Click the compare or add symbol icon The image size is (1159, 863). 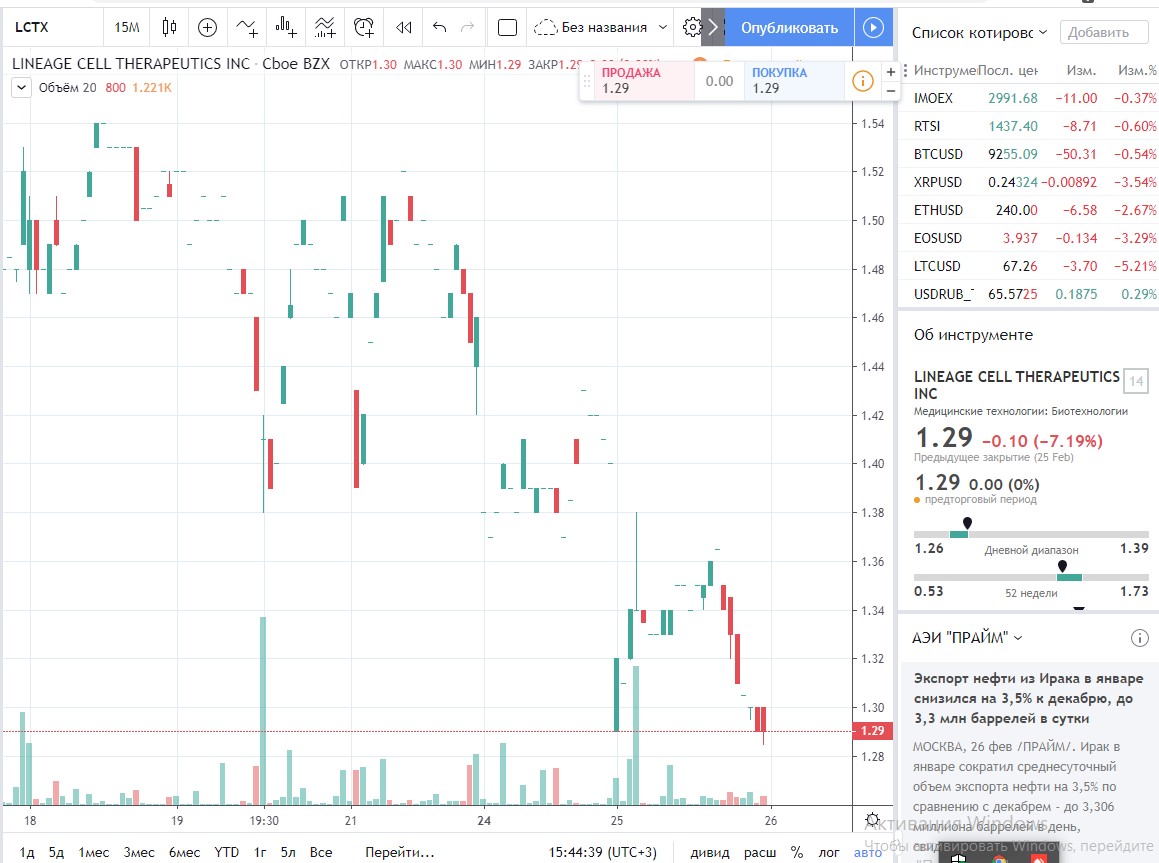[x=208, y=27]
